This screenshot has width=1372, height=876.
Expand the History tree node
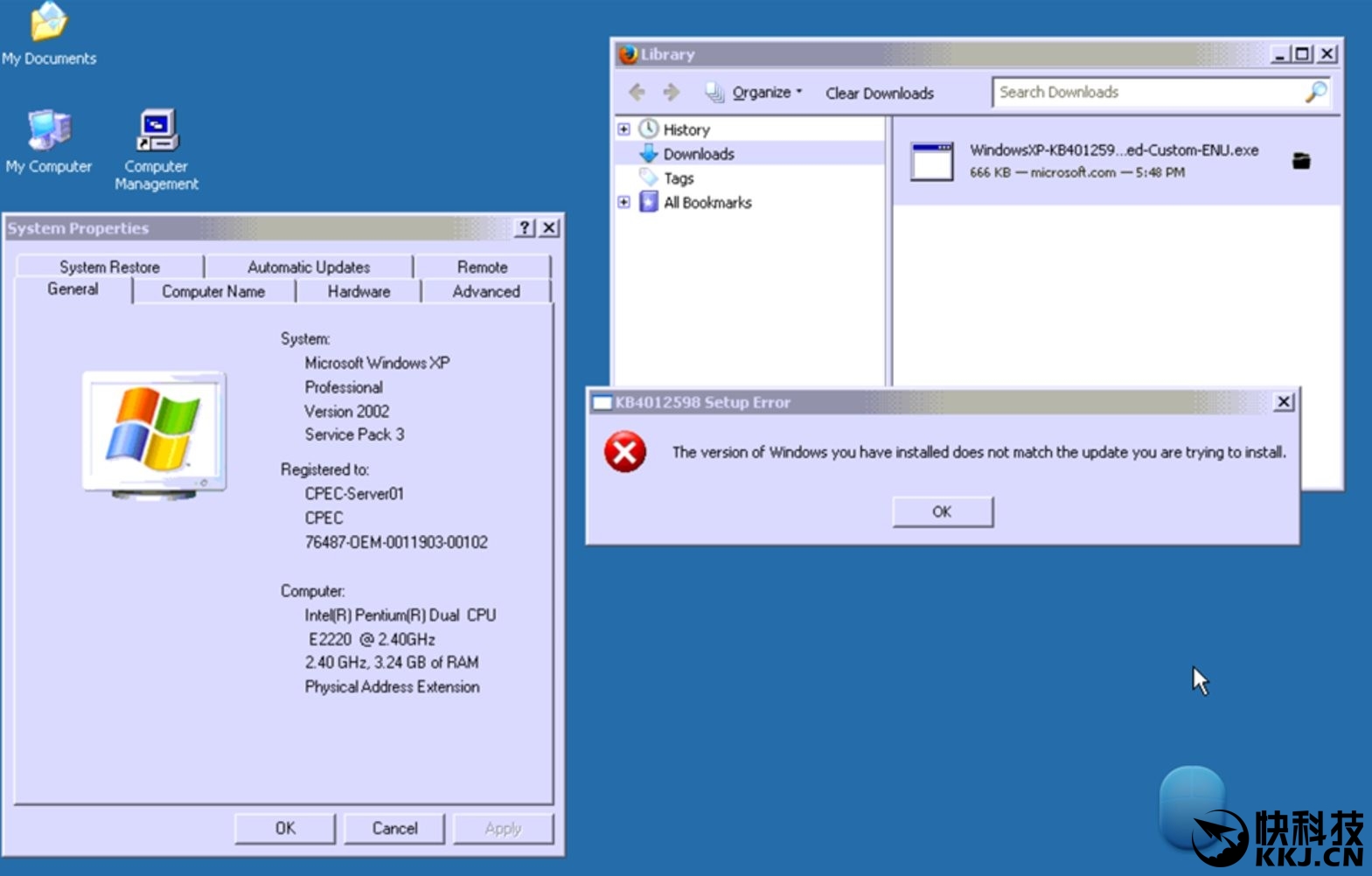coord(623,129)
